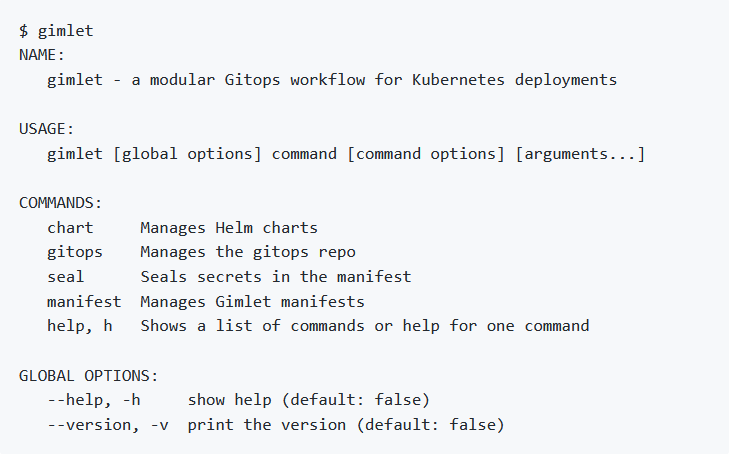Click the GLOBAL OPTIONS: heading
The image size is (729, 454).
(88, 375)
